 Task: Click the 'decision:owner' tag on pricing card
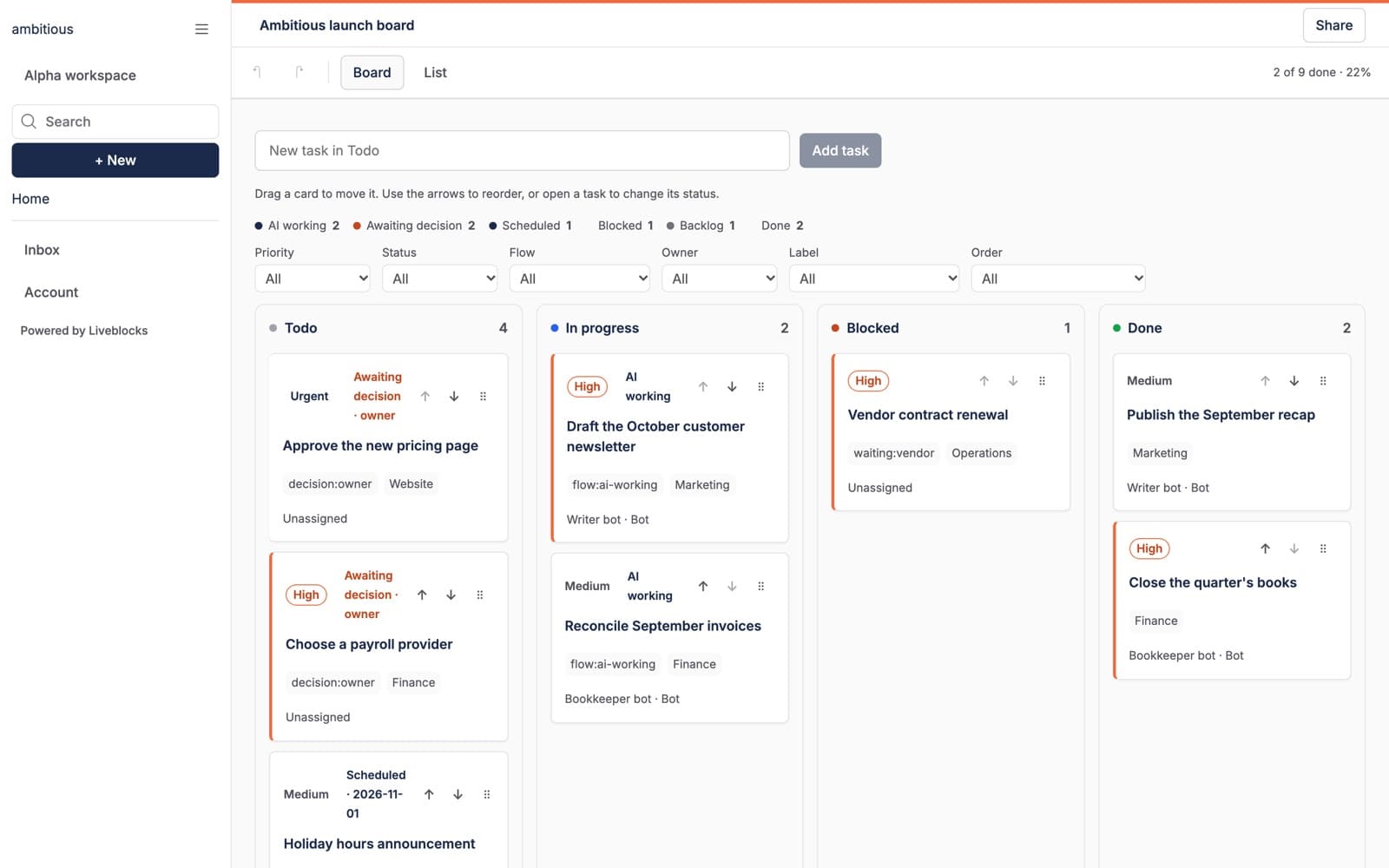point(330,484)
